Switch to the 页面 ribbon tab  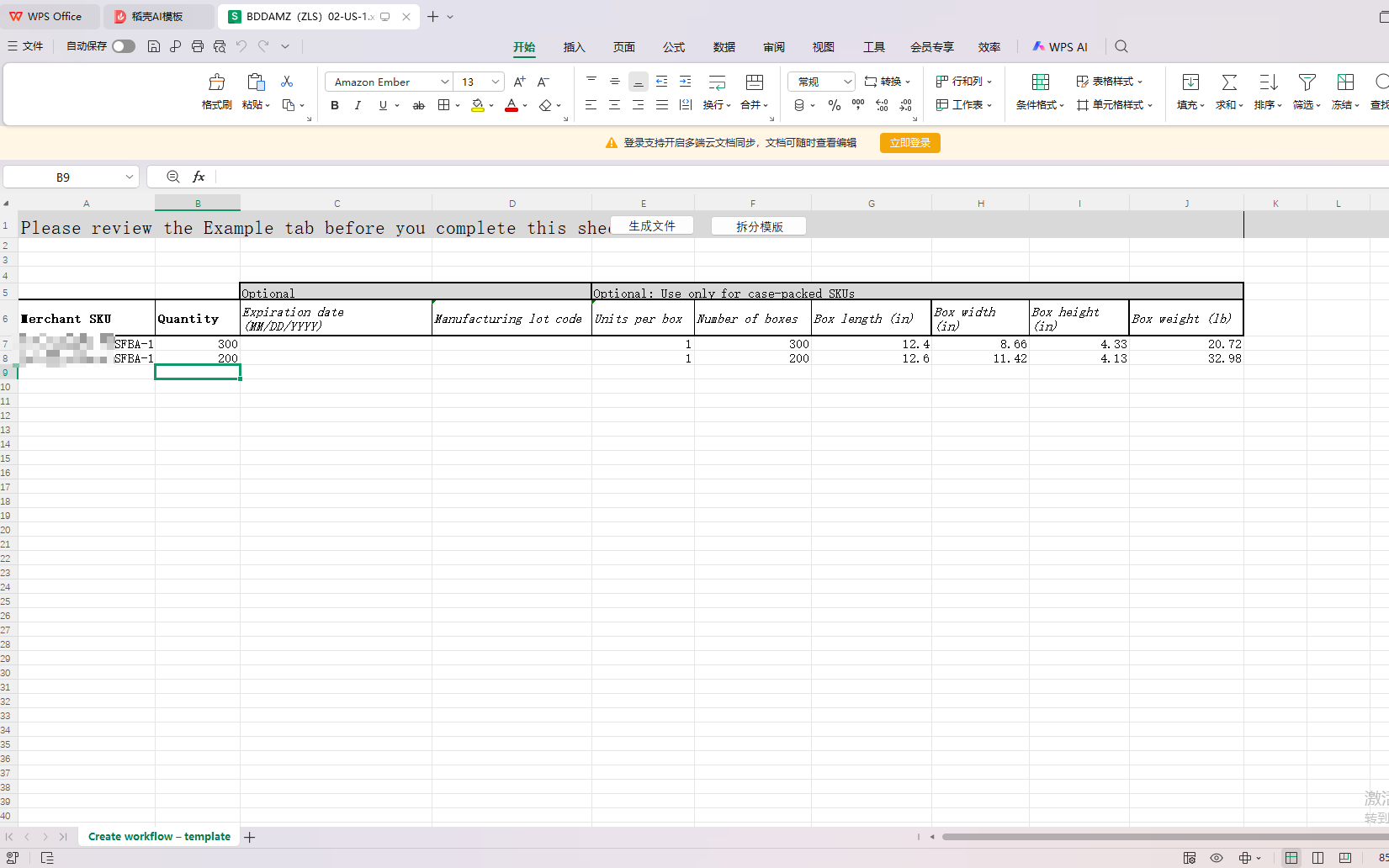624,47
